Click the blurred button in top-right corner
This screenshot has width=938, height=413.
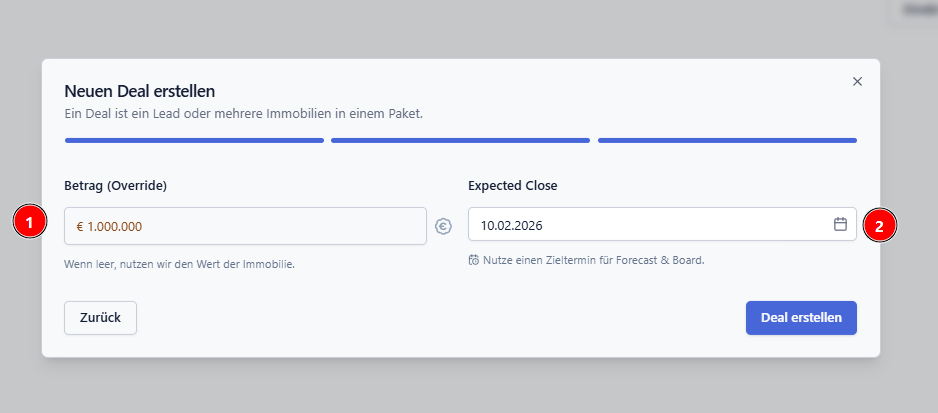click(914, 9)
